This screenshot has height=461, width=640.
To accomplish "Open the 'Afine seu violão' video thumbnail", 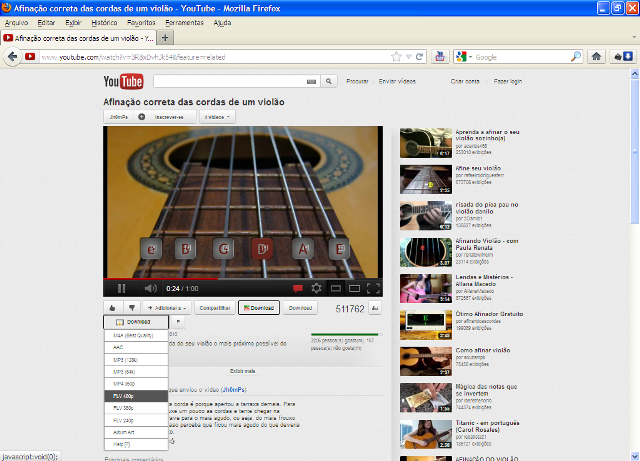I will click(426, 179).
